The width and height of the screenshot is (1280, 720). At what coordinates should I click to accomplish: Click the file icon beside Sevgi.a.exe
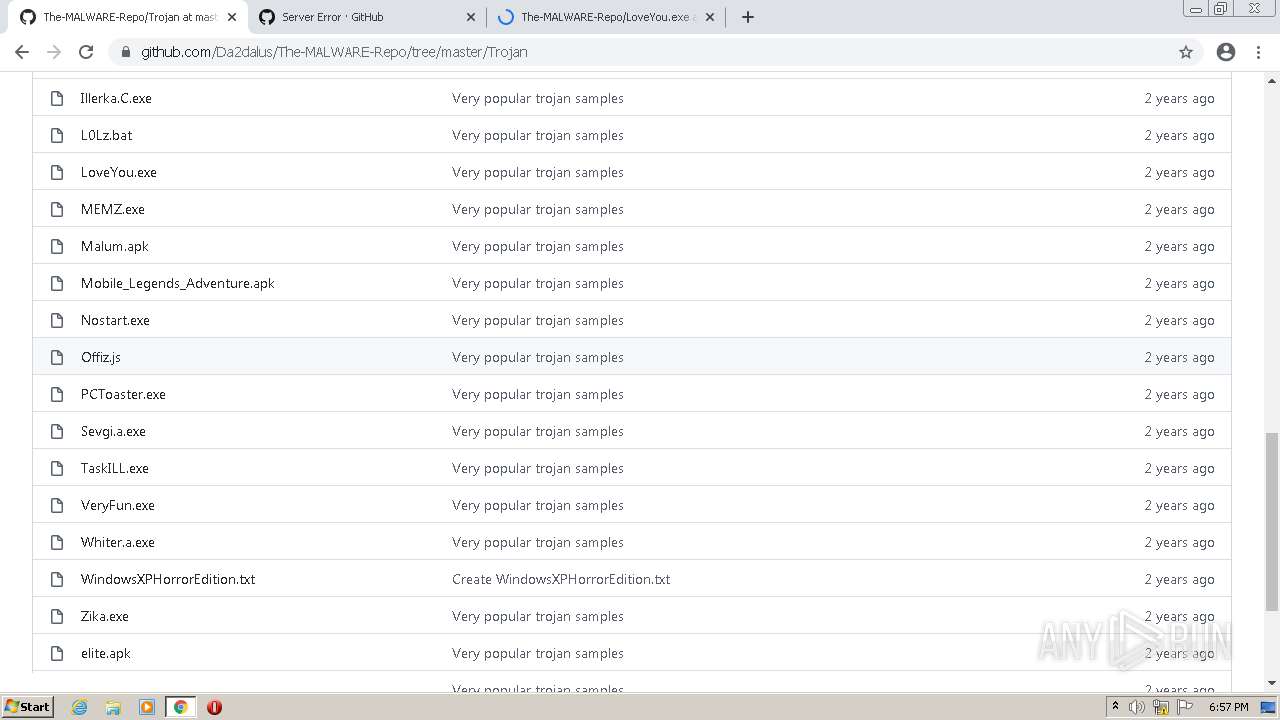click(x=57, y=431)
